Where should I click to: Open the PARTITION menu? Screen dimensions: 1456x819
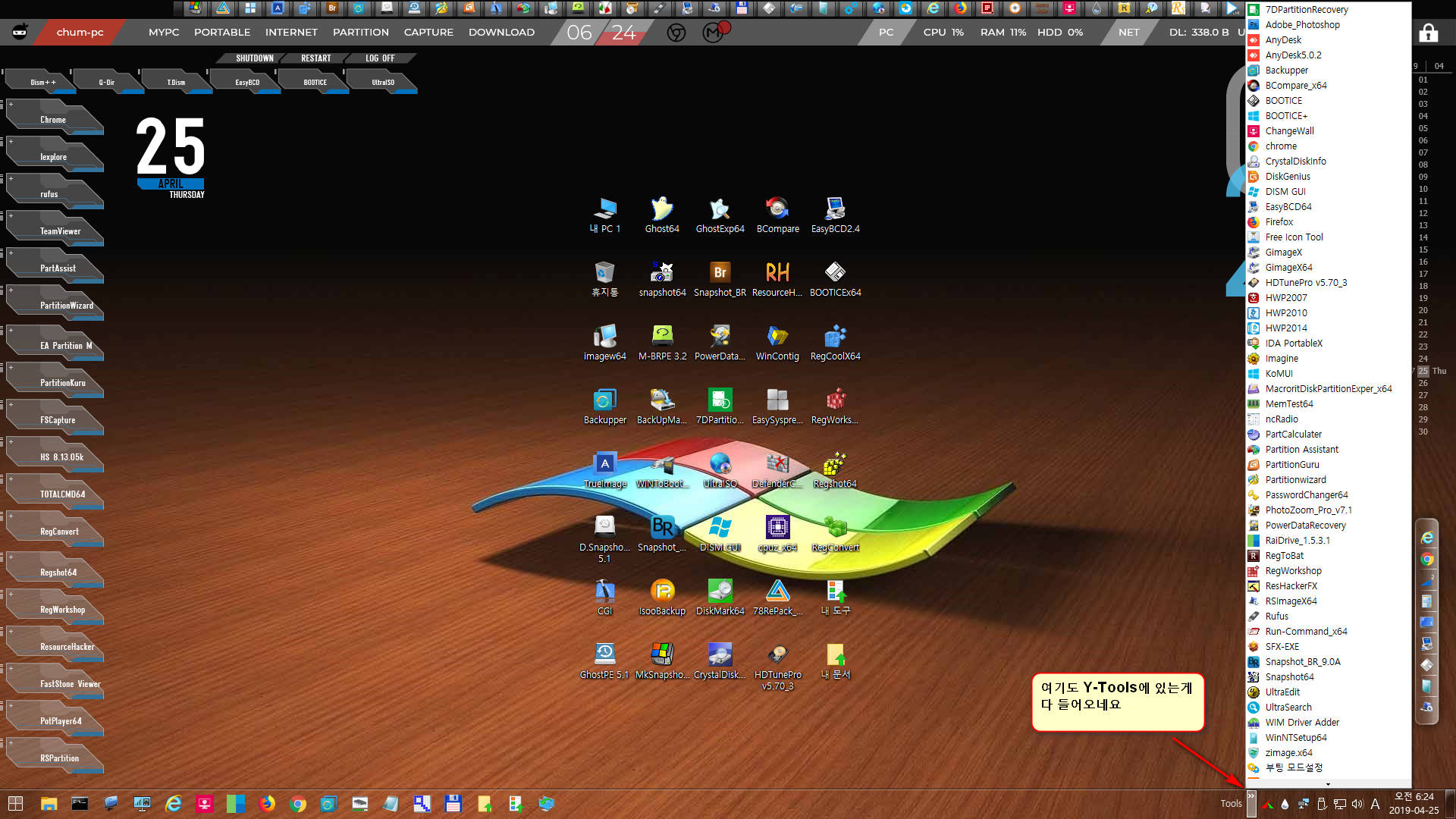(361, 32)
